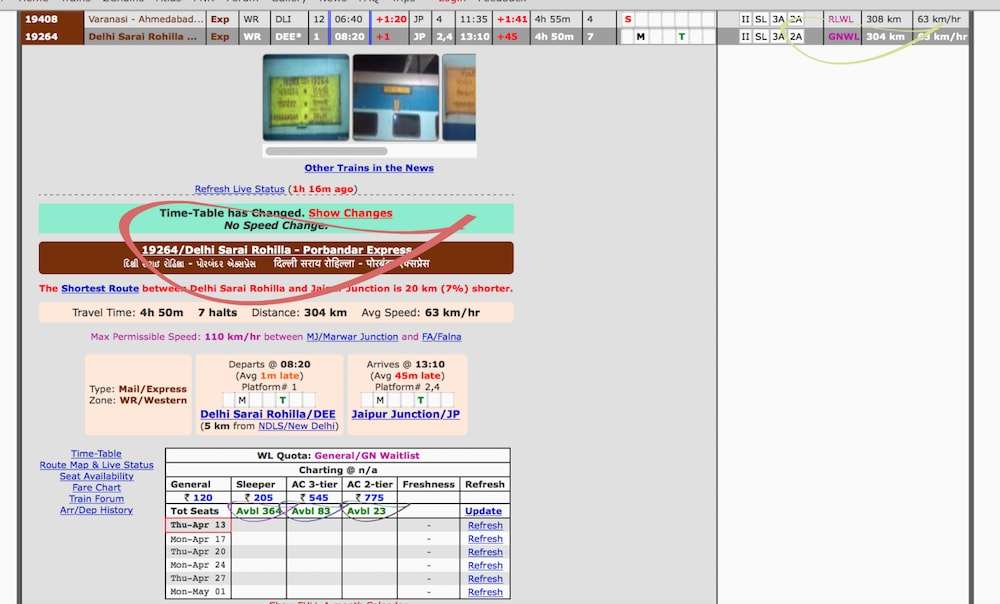The width and height of the screenshot is (1000, 604).
Task: Open the Fare Chart link
Action: click(x=96, y=487)
